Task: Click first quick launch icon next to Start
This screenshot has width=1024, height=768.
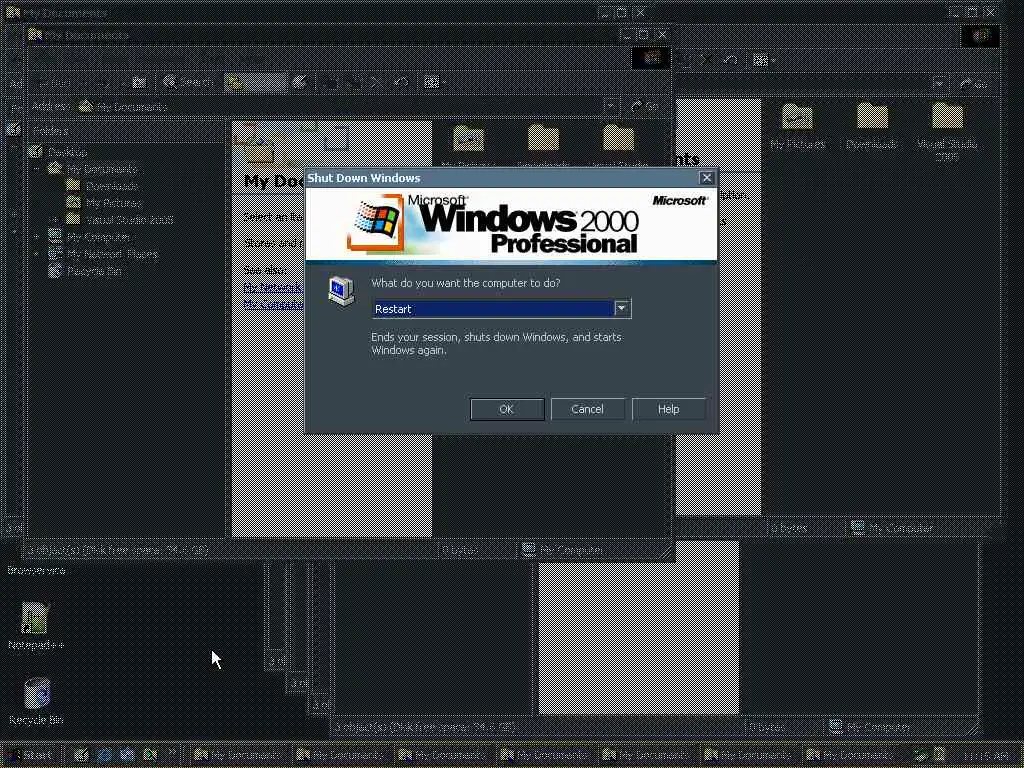Action: click(x=81, y=755)
